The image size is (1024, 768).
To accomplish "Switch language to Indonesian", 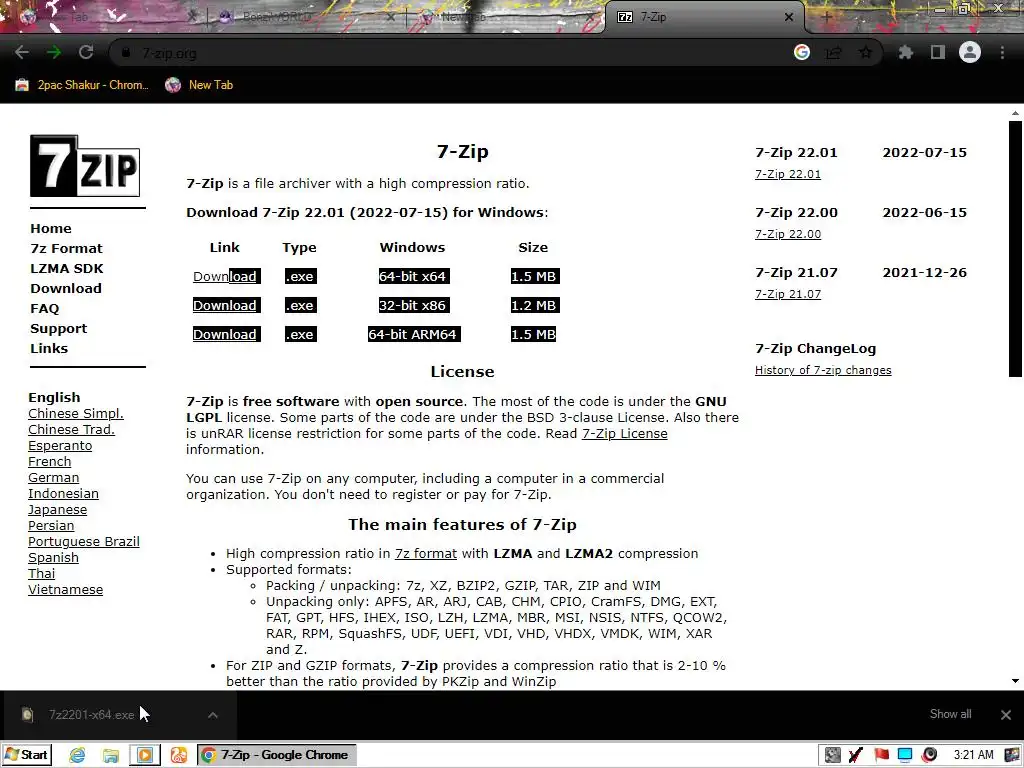I will pyautogui.click(x=63, y=494).
